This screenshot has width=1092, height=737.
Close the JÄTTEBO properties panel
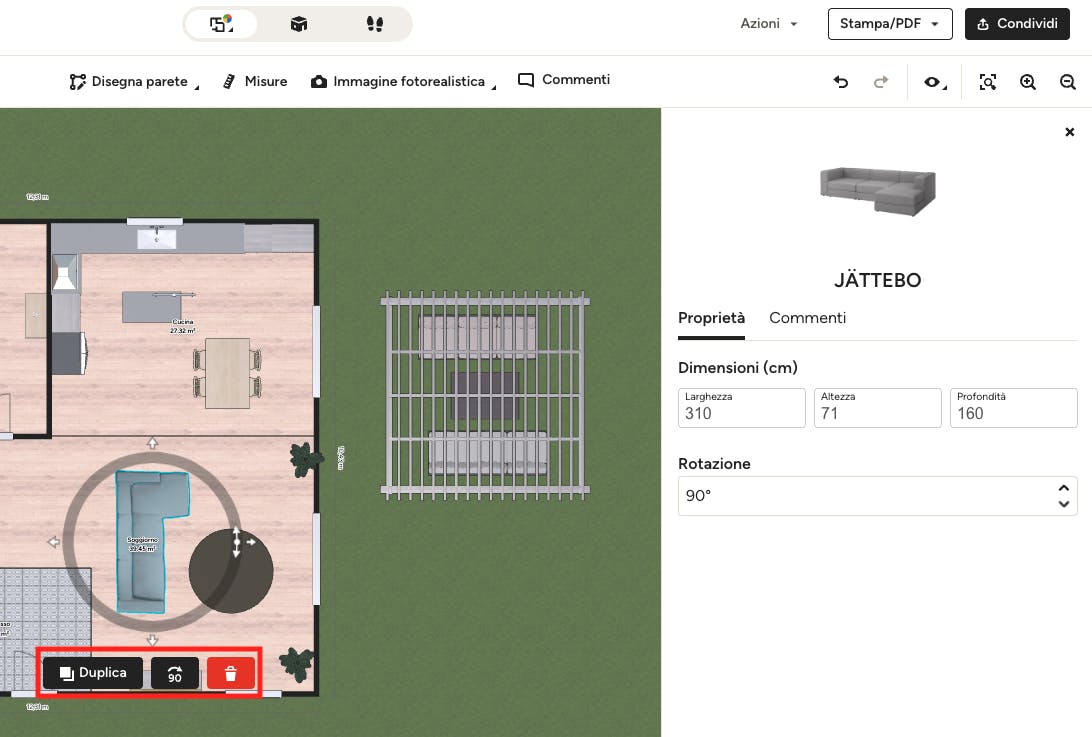[1070, 132]
